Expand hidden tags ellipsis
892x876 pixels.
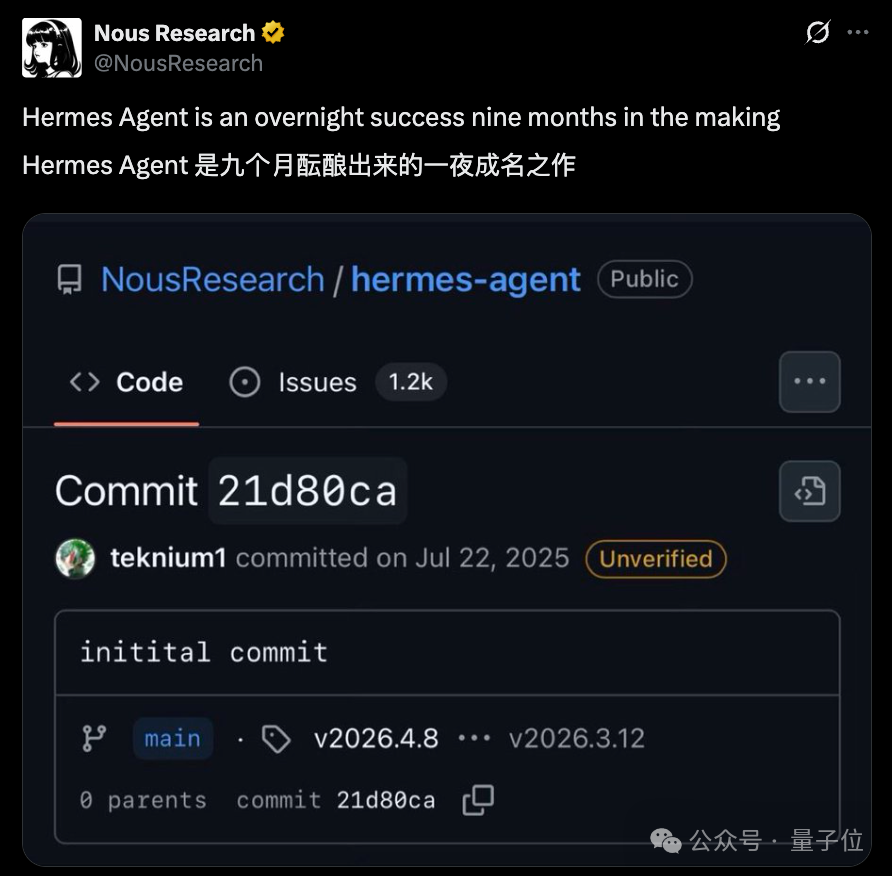(x=474, y=739)
